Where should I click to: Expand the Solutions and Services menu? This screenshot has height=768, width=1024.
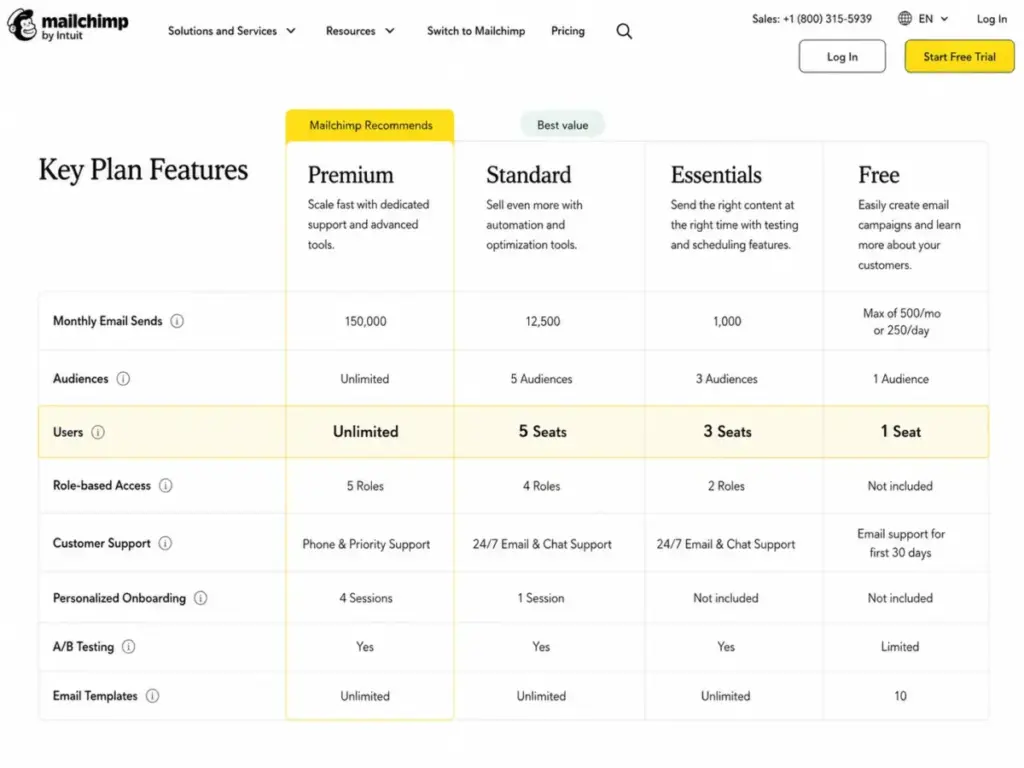pyautogui.click(x=232, y=31)
